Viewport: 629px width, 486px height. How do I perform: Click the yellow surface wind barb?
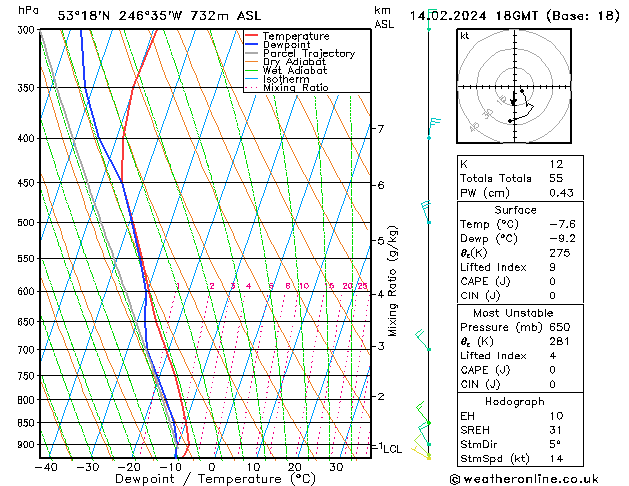pyautogui.click(x=421, y=453)
